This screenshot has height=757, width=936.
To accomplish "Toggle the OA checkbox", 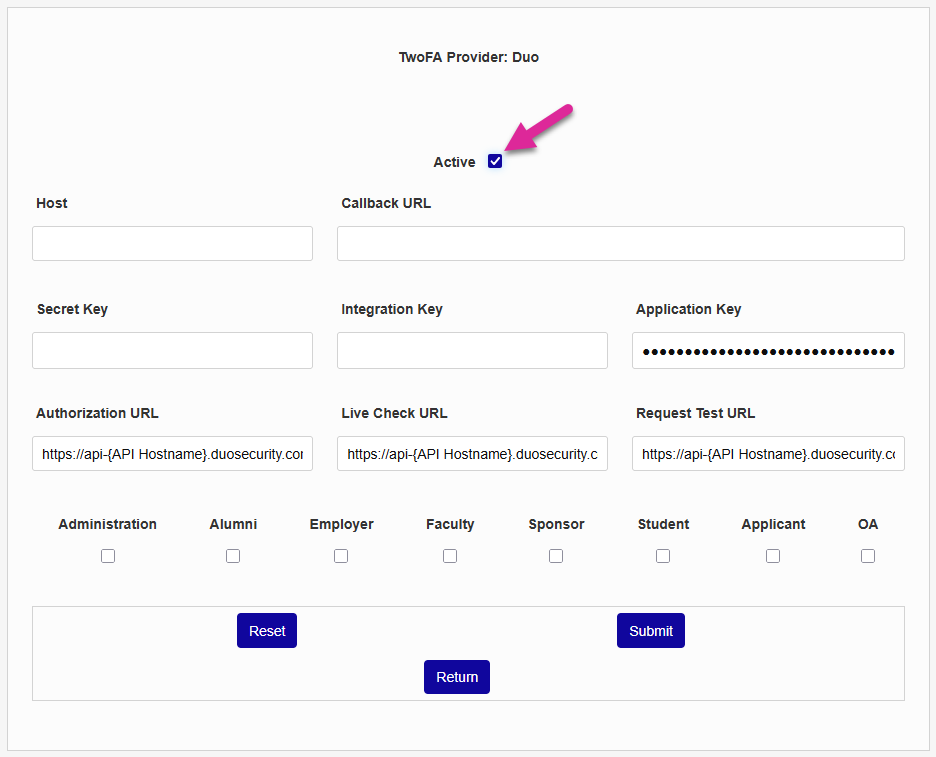I will (x=868, y=556).
